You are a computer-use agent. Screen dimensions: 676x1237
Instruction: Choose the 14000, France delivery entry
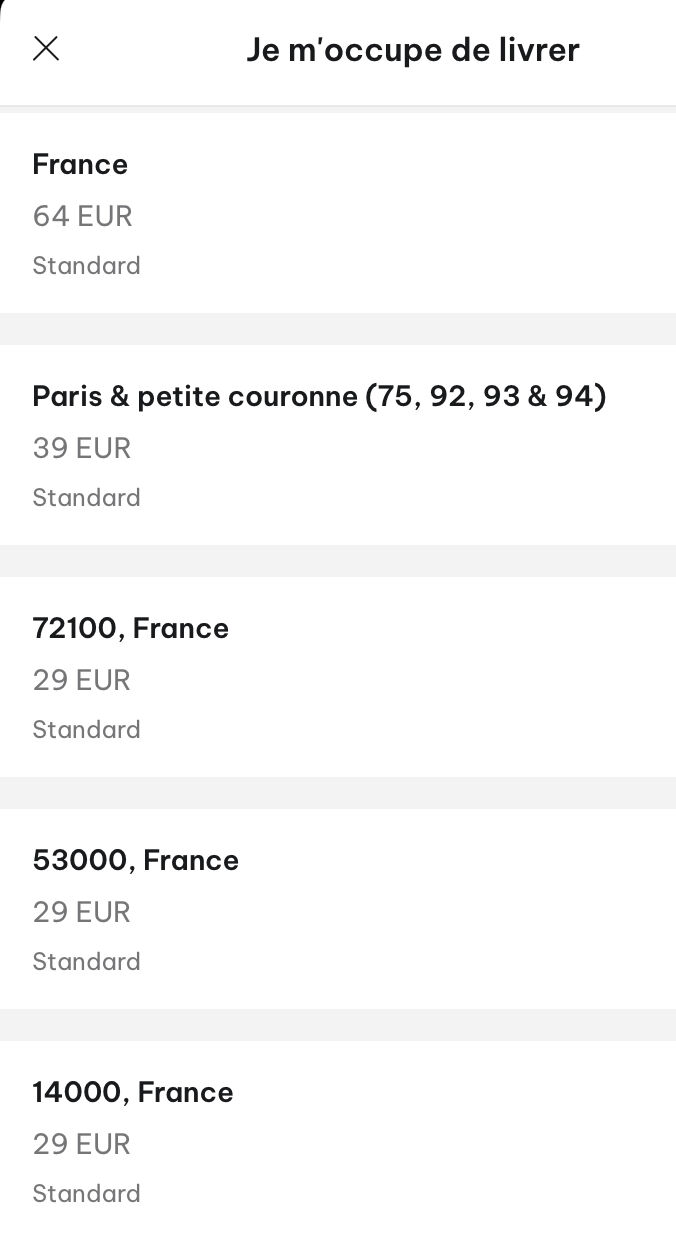(x=338, y=1139)
